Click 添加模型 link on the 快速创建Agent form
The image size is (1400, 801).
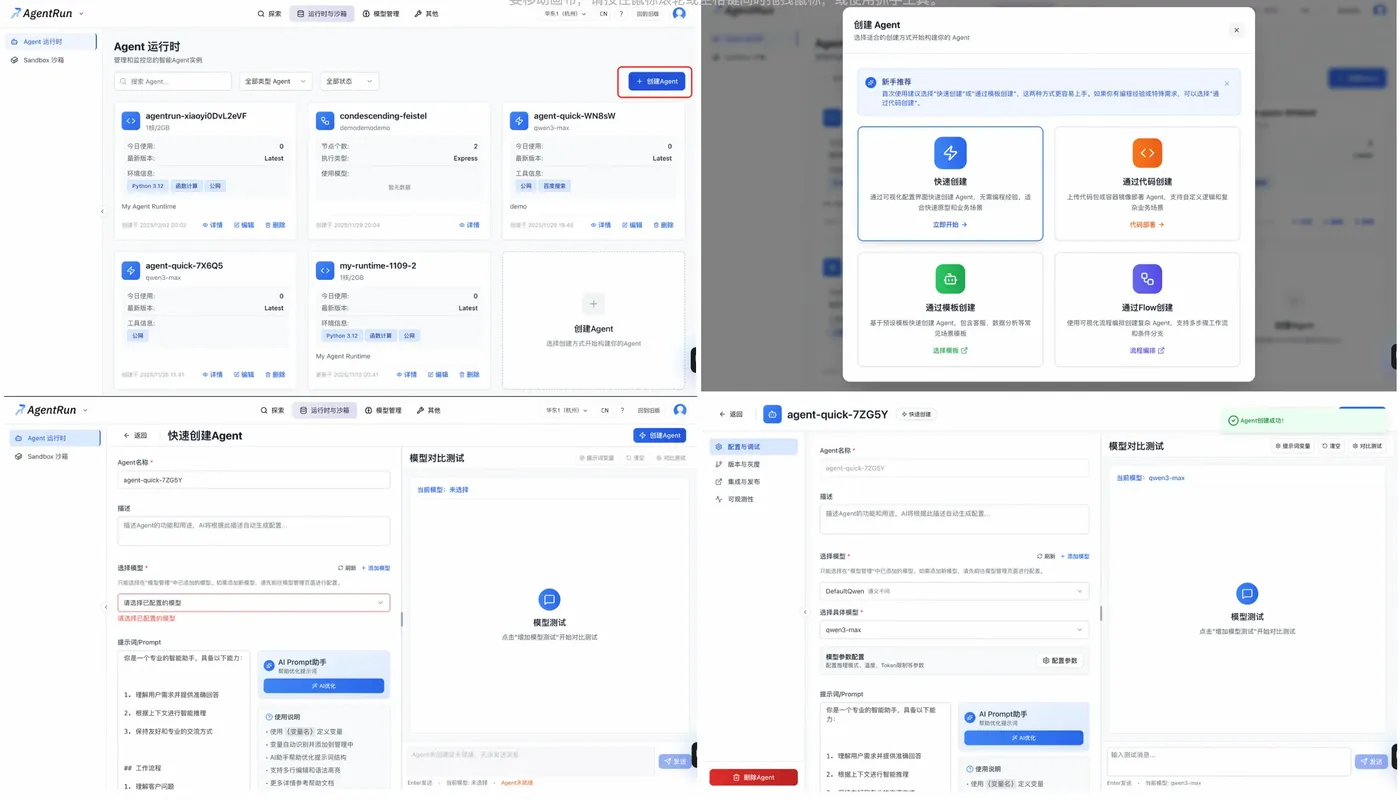pyautogui.click(x=376, y=568)
